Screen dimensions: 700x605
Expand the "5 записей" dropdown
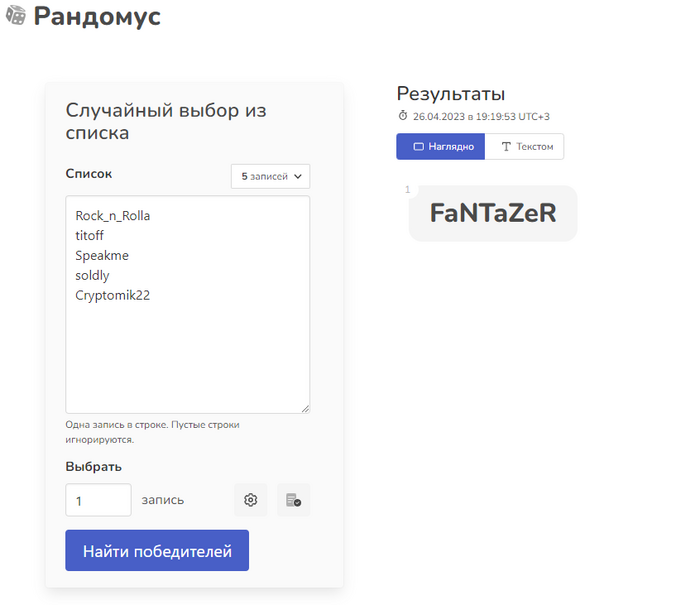pos(271,176)
